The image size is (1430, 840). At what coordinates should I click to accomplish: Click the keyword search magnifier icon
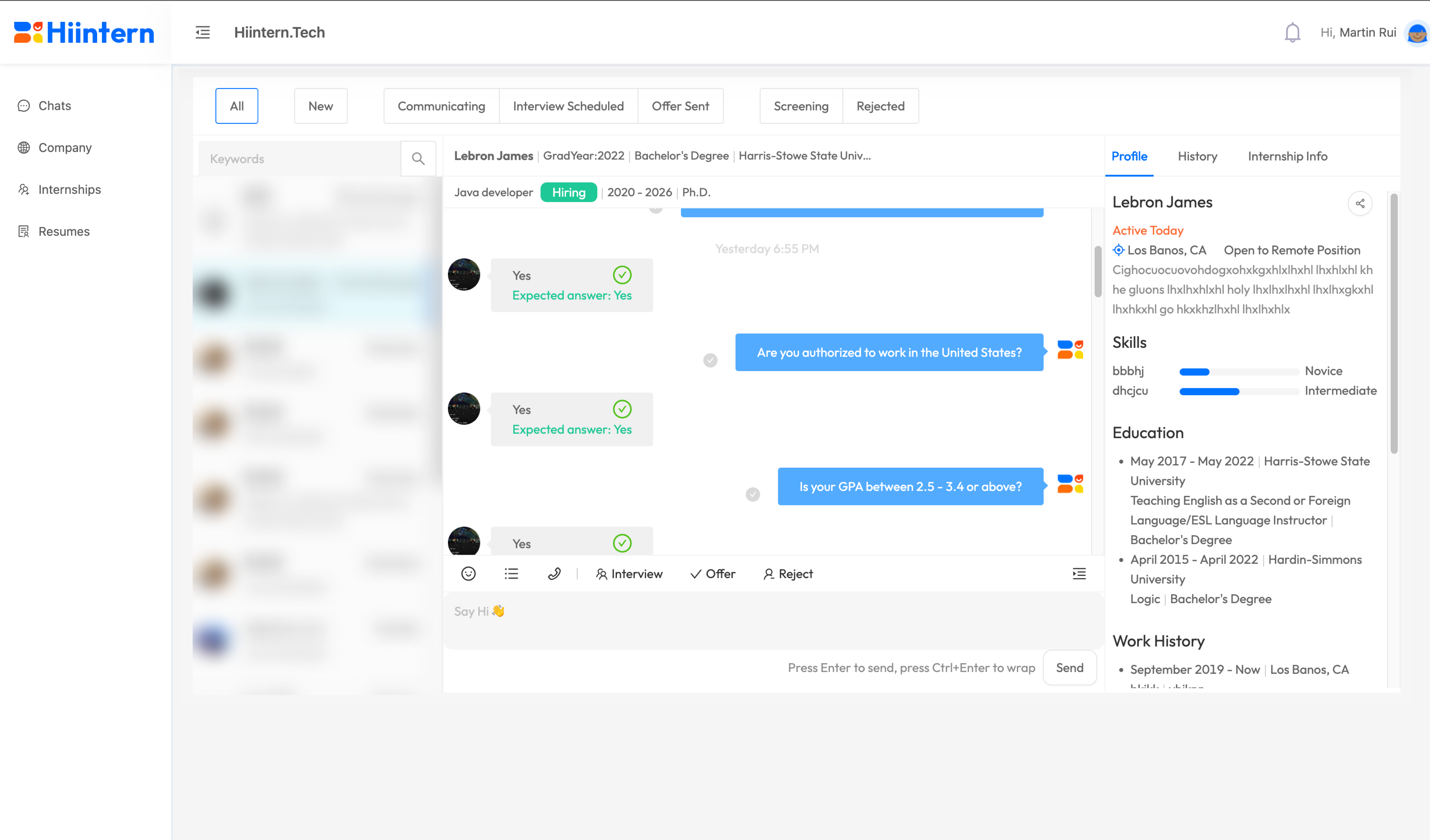(x=418, y=159)
